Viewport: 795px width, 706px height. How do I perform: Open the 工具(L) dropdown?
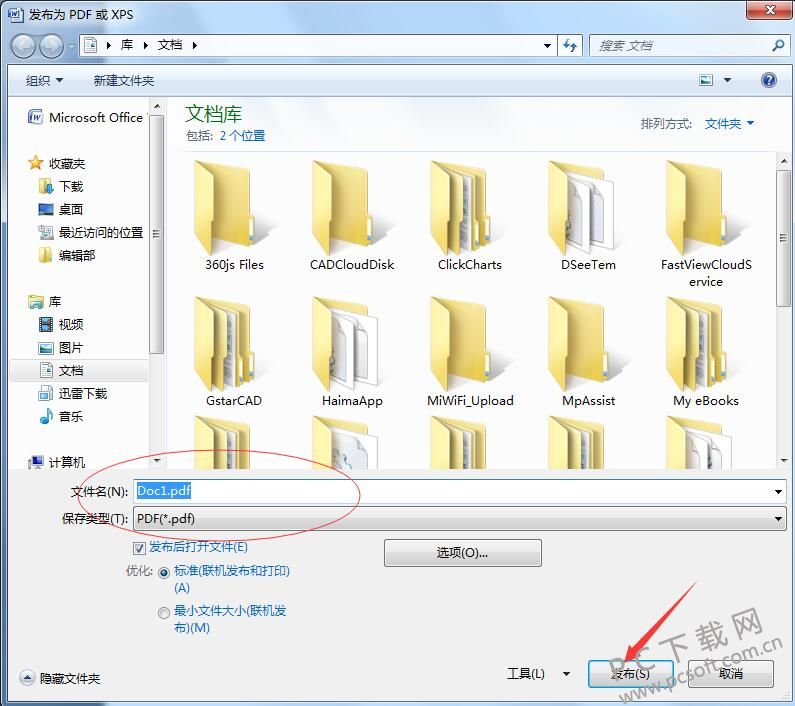click(538, 674)
